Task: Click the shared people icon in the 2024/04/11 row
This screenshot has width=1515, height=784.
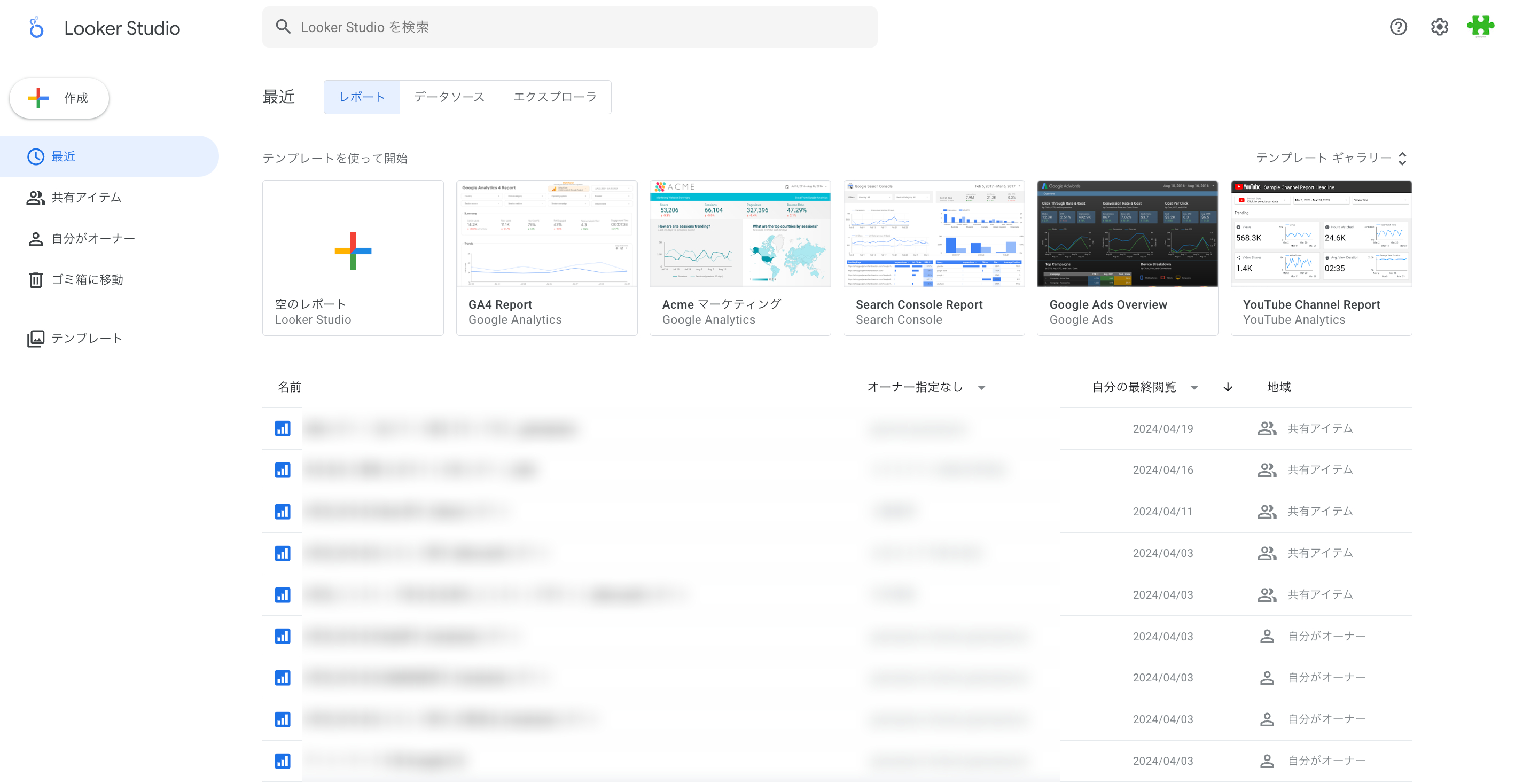Action: pos(1266,512)
